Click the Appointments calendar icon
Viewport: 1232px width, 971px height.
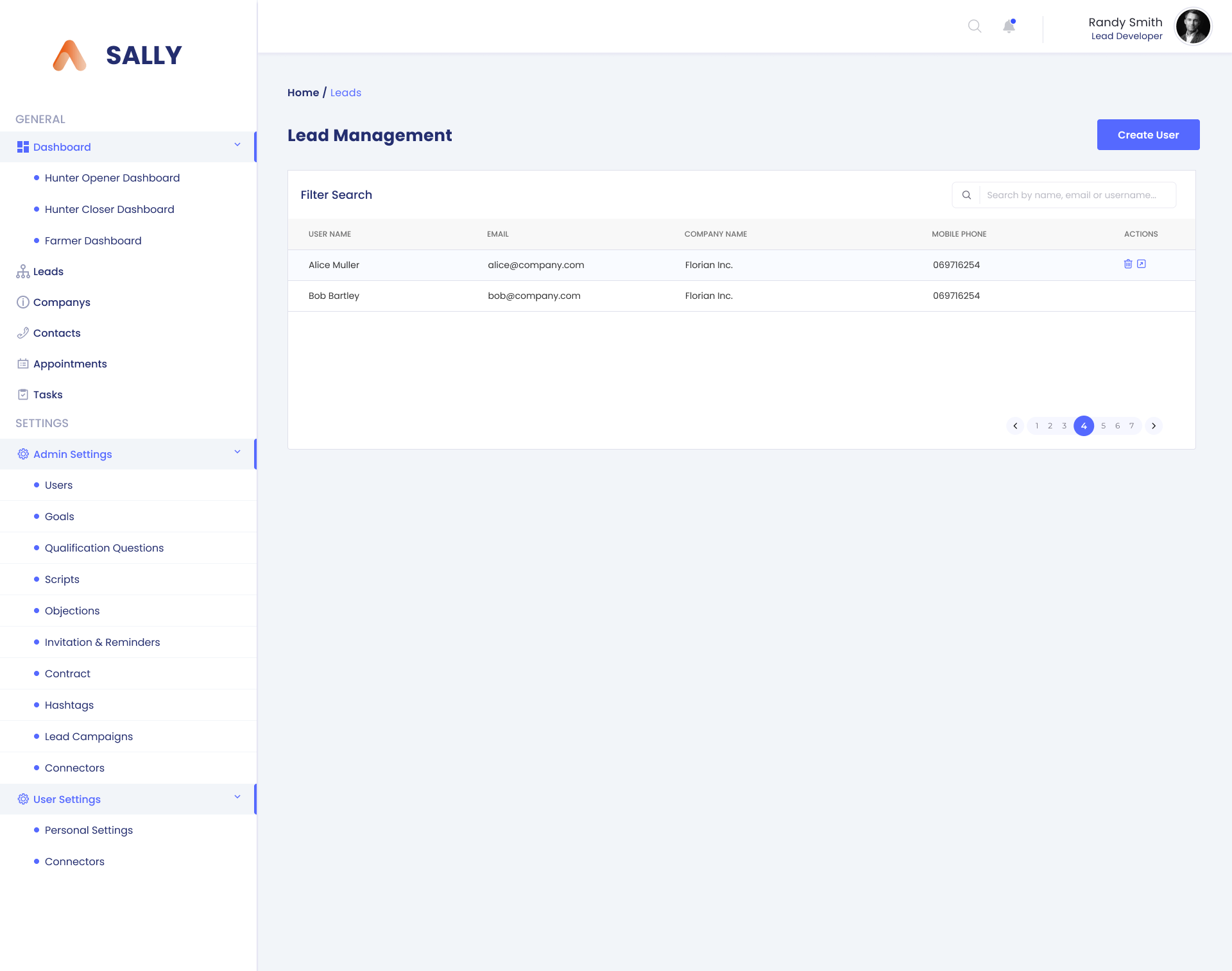pyautogui.click(x=23, y=364)
